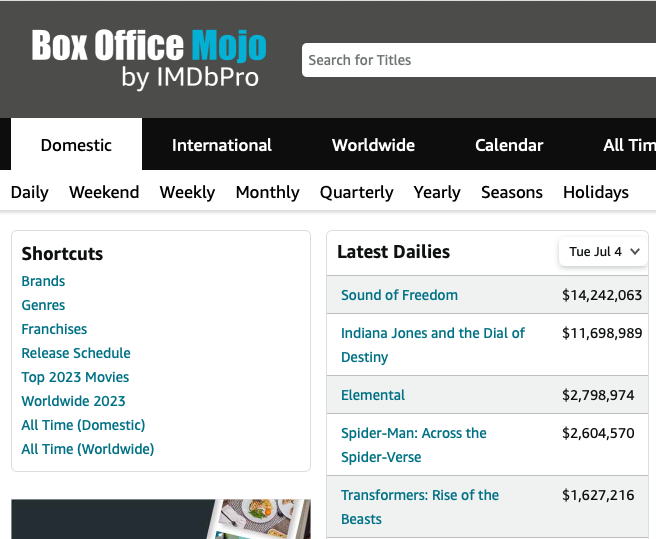
Task: Open Worldwide 2023 shortcut link
Action: click(73, 401)
